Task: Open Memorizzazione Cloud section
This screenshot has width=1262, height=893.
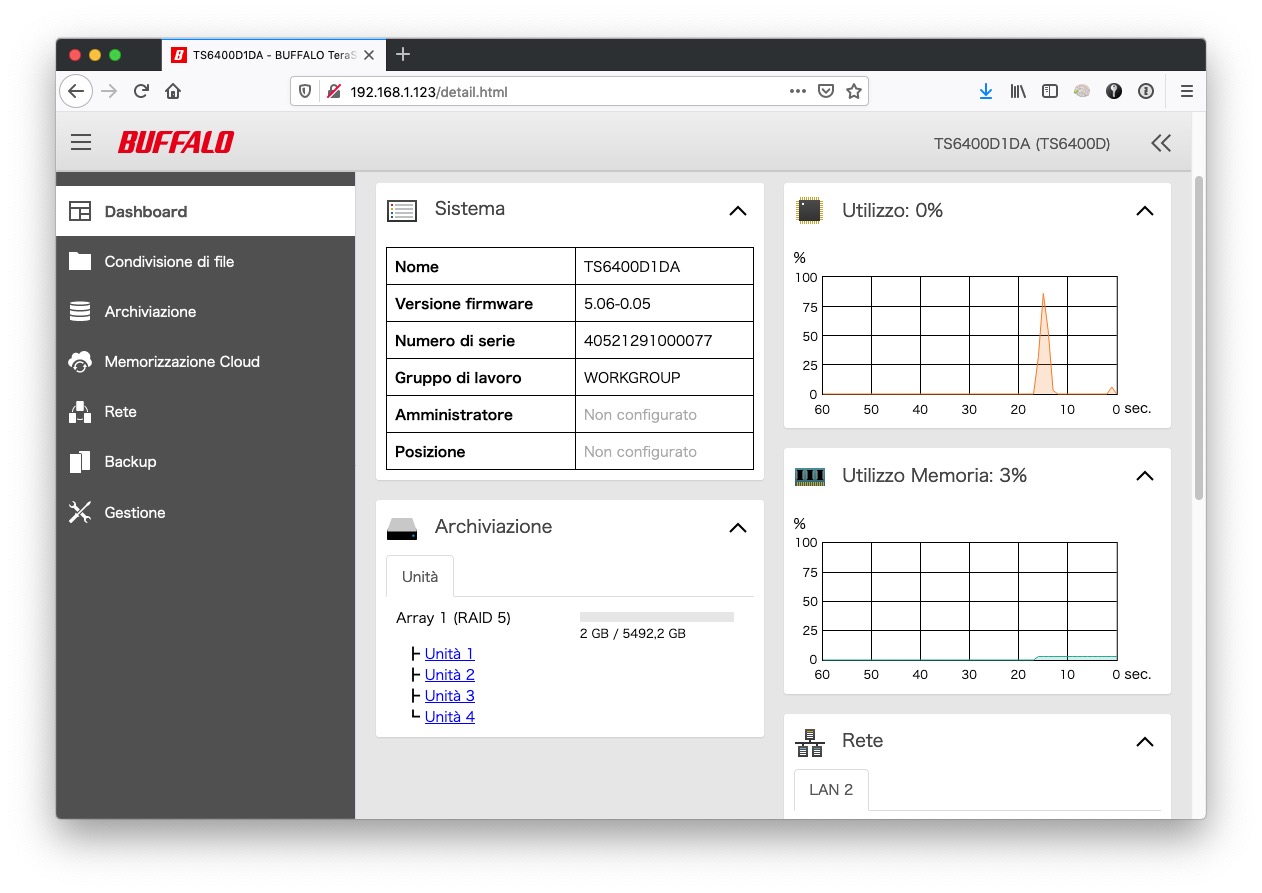Action: (x=205, y=361)
